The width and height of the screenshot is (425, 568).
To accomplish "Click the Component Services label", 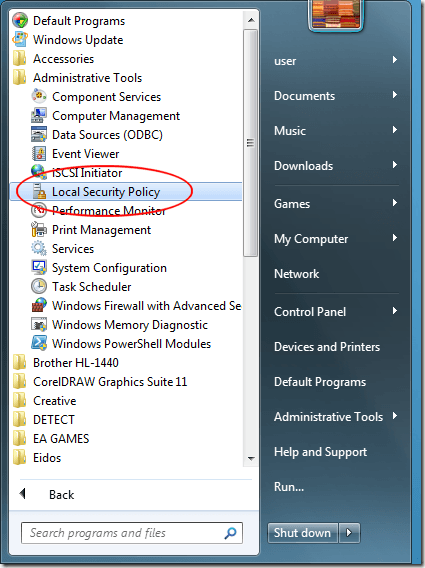I will pos(107,97).
